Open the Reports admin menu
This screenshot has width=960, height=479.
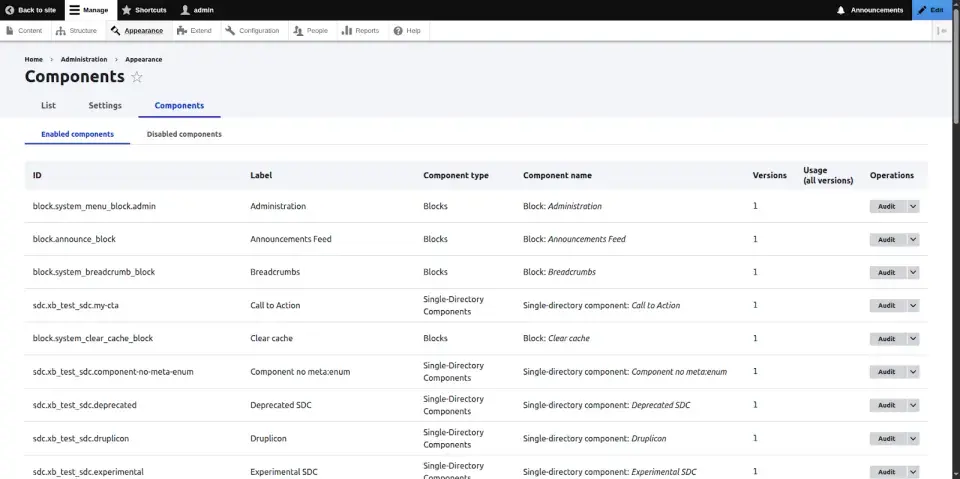click(x=361, y=31)
